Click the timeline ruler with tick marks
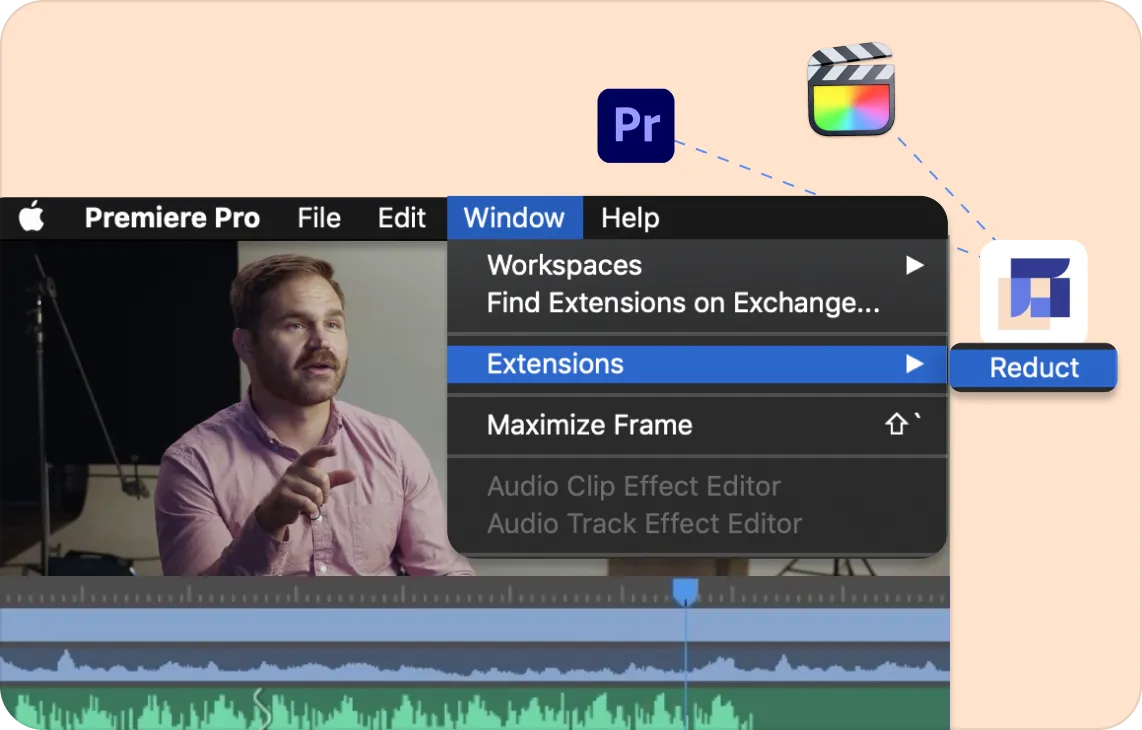The width and height of the screenshot is (1142, 730). 475,592
